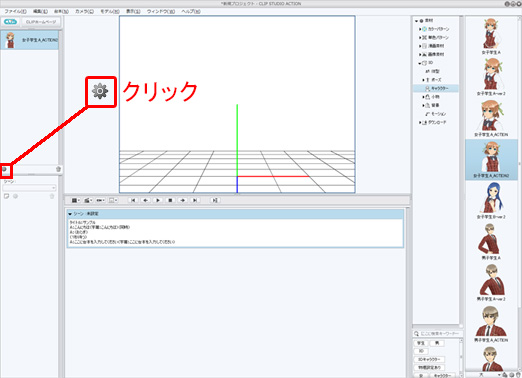Click the CLIPホームページ button
Image resolution: width=522 pixels, height=378 pixels.
pyautogui.click(x=41, y=22)
